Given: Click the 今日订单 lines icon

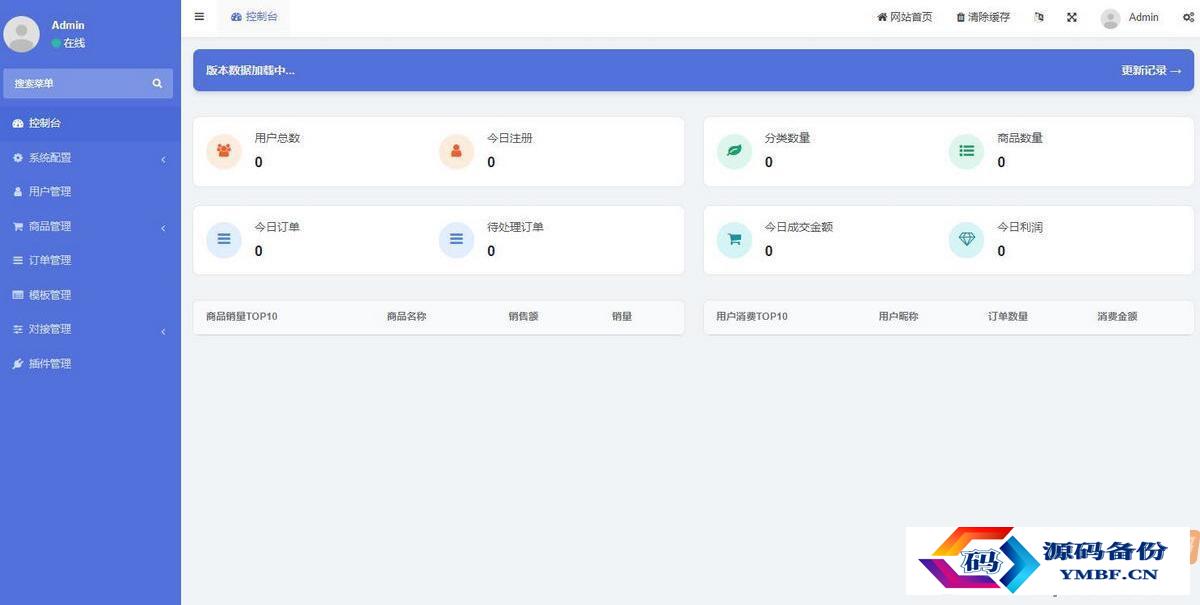Looking at the screenshot, I should pyautogui.click(x=224, y=240).
